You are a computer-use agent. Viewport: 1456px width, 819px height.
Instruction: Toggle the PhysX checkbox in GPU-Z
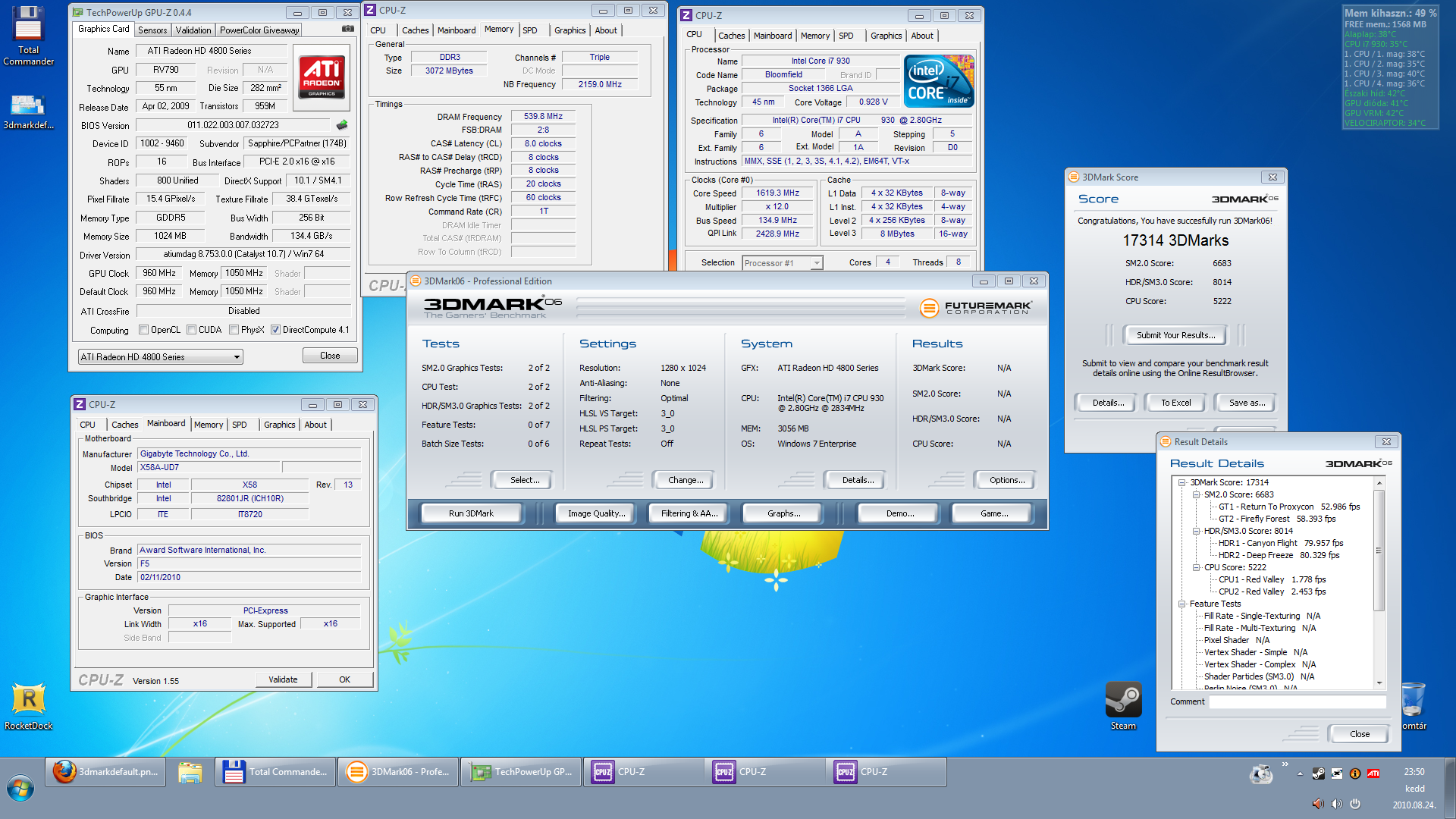click(x=234, y=330)
